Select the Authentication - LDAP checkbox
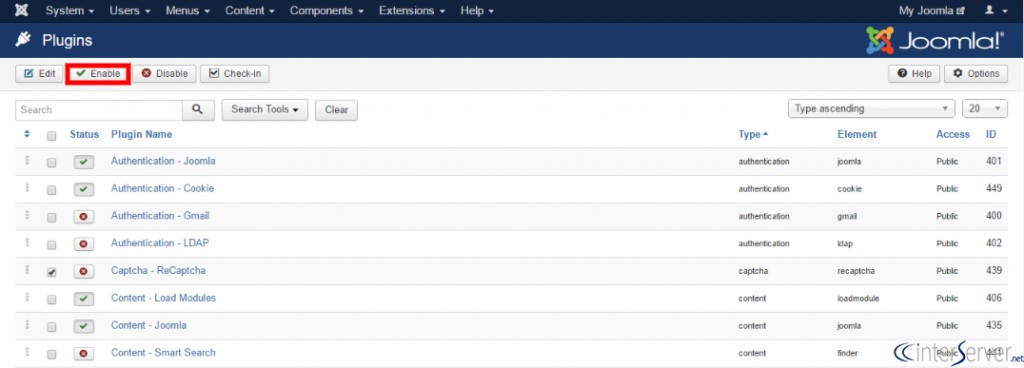 [x=52, y=245]
